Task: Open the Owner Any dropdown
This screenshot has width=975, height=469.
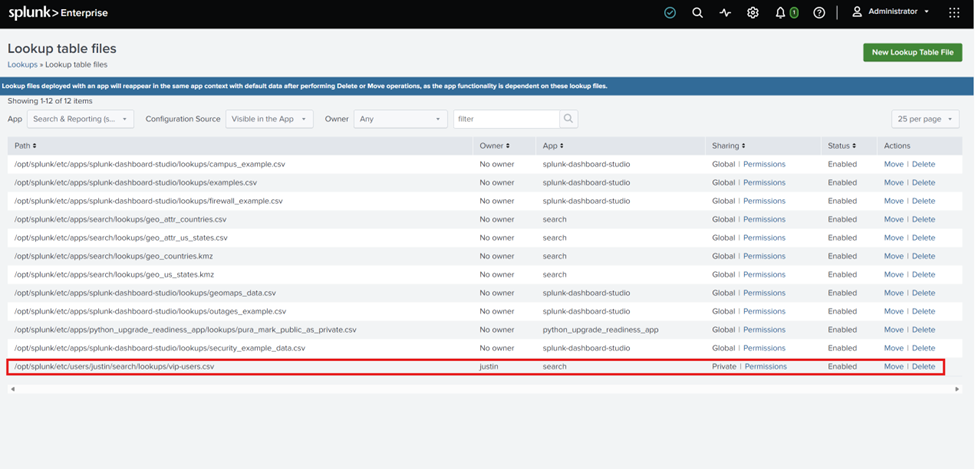Action: coord(400,119)
